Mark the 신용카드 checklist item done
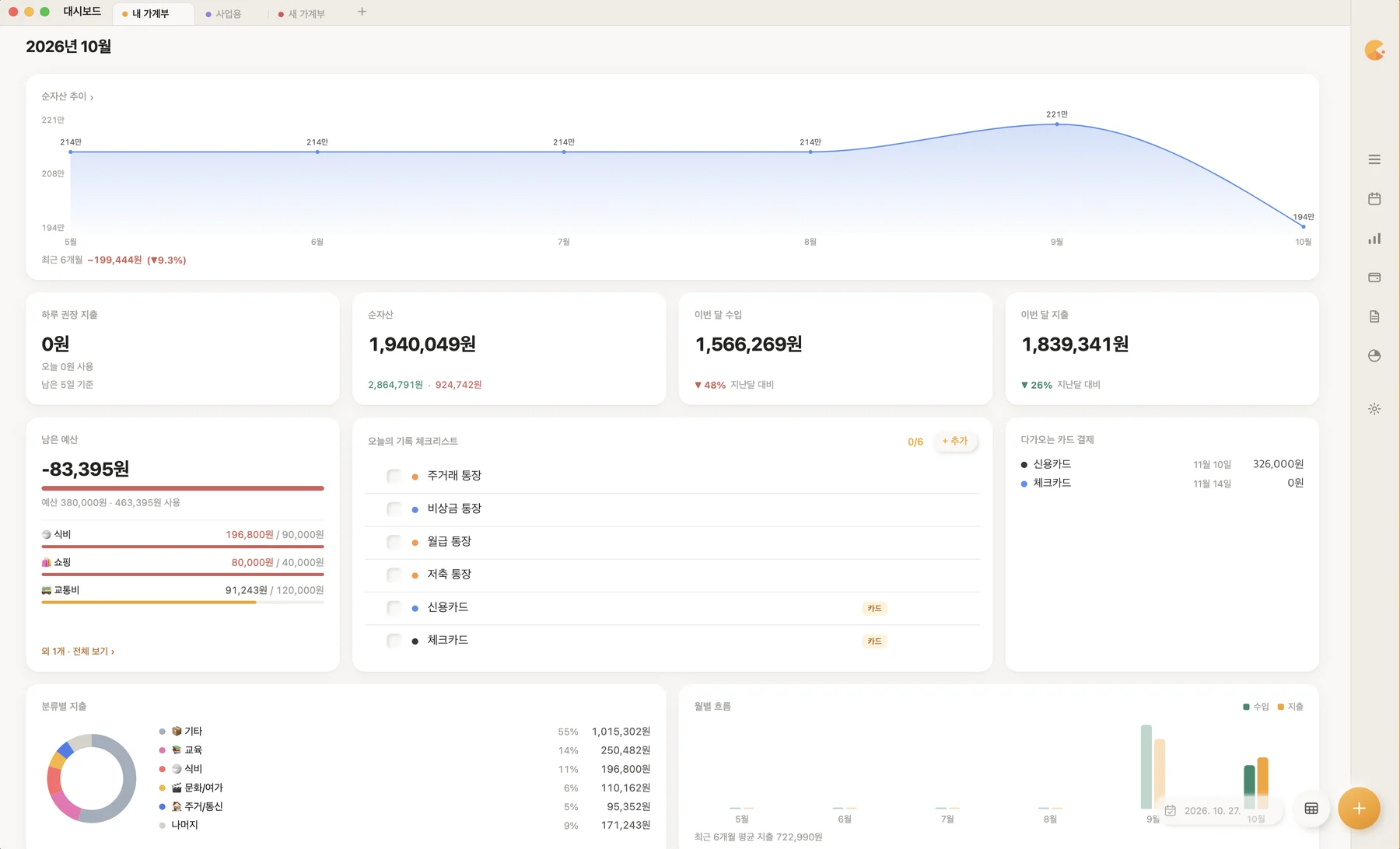1400x849 pixels. (x=394, y=608)
